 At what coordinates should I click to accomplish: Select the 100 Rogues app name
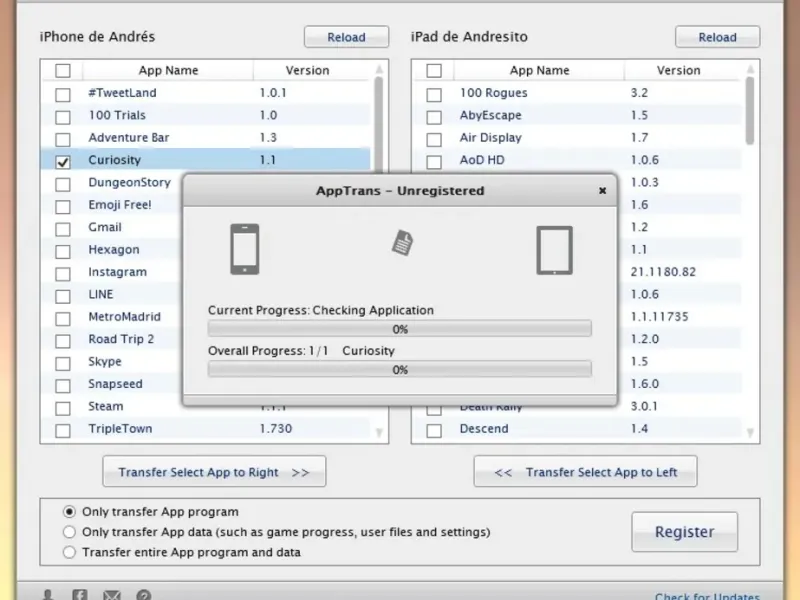click(493, 92)
